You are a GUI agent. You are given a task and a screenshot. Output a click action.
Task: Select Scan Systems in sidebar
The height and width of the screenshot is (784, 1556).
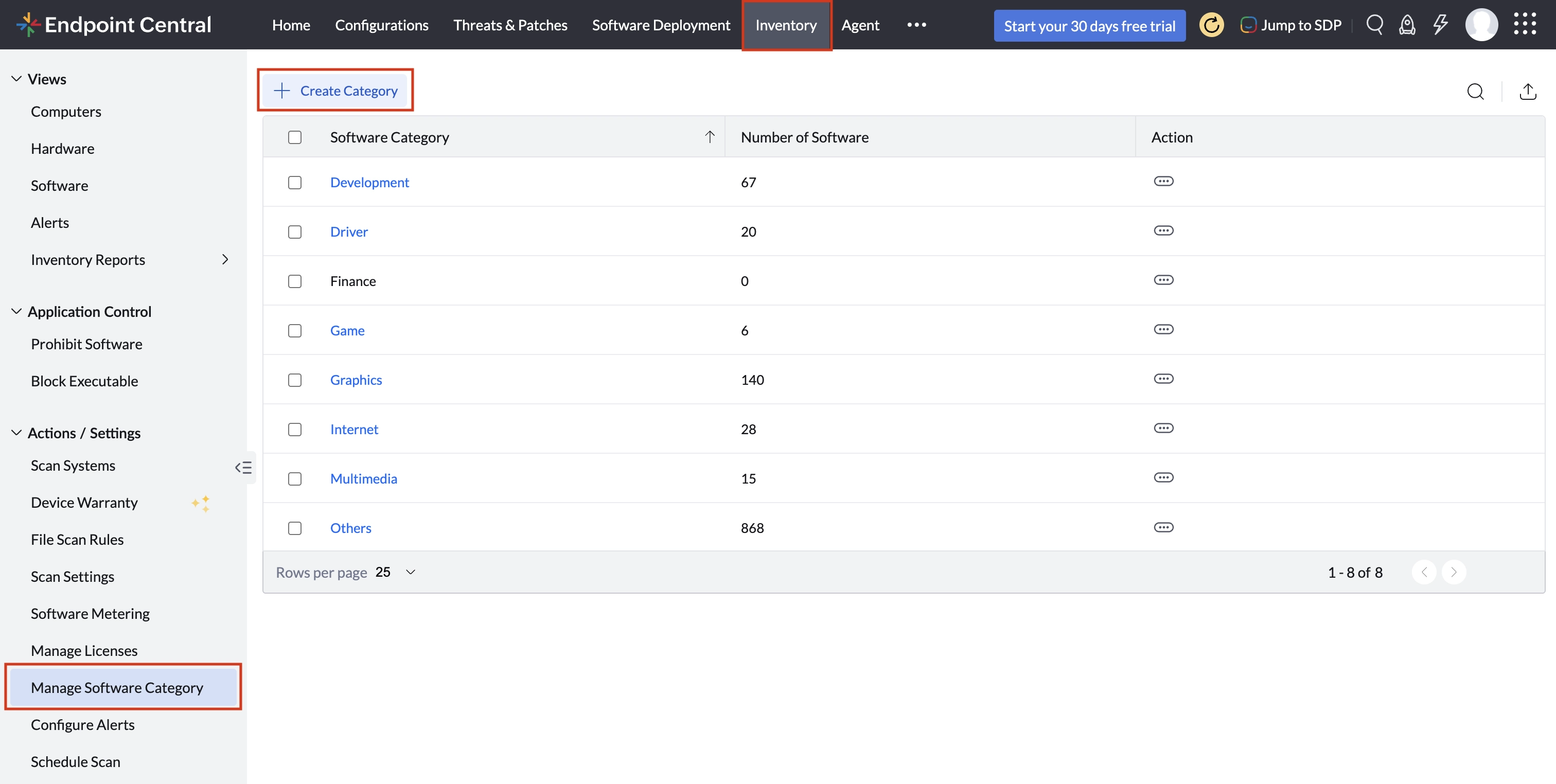tap(73, 466)
